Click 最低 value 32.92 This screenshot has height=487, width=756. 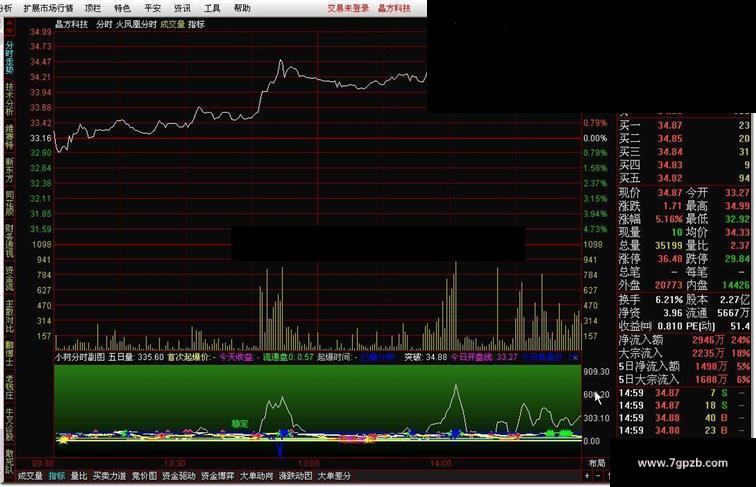737,219
